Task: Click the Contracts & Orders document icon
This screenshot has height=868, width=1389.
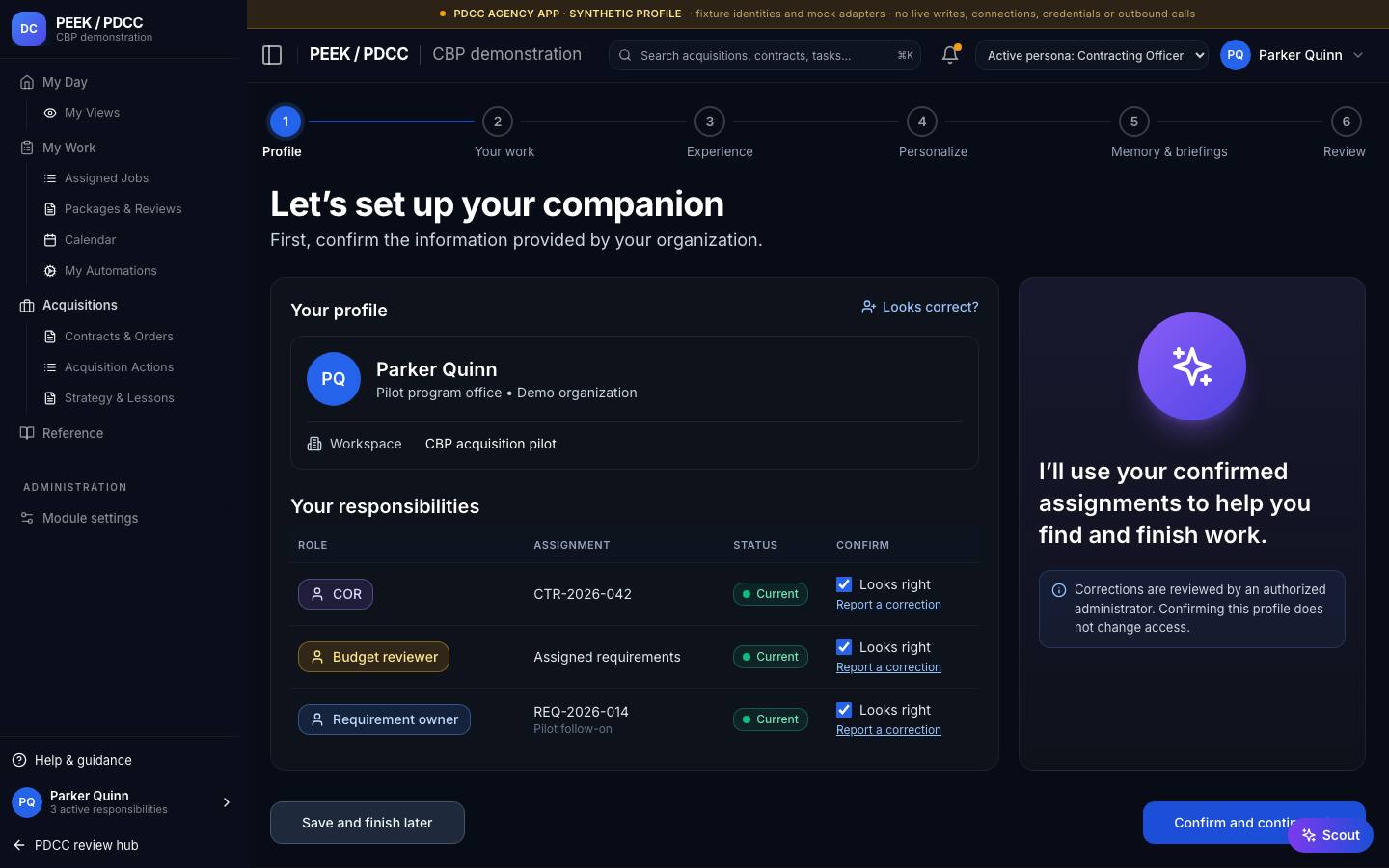Action: click(50, 337)
